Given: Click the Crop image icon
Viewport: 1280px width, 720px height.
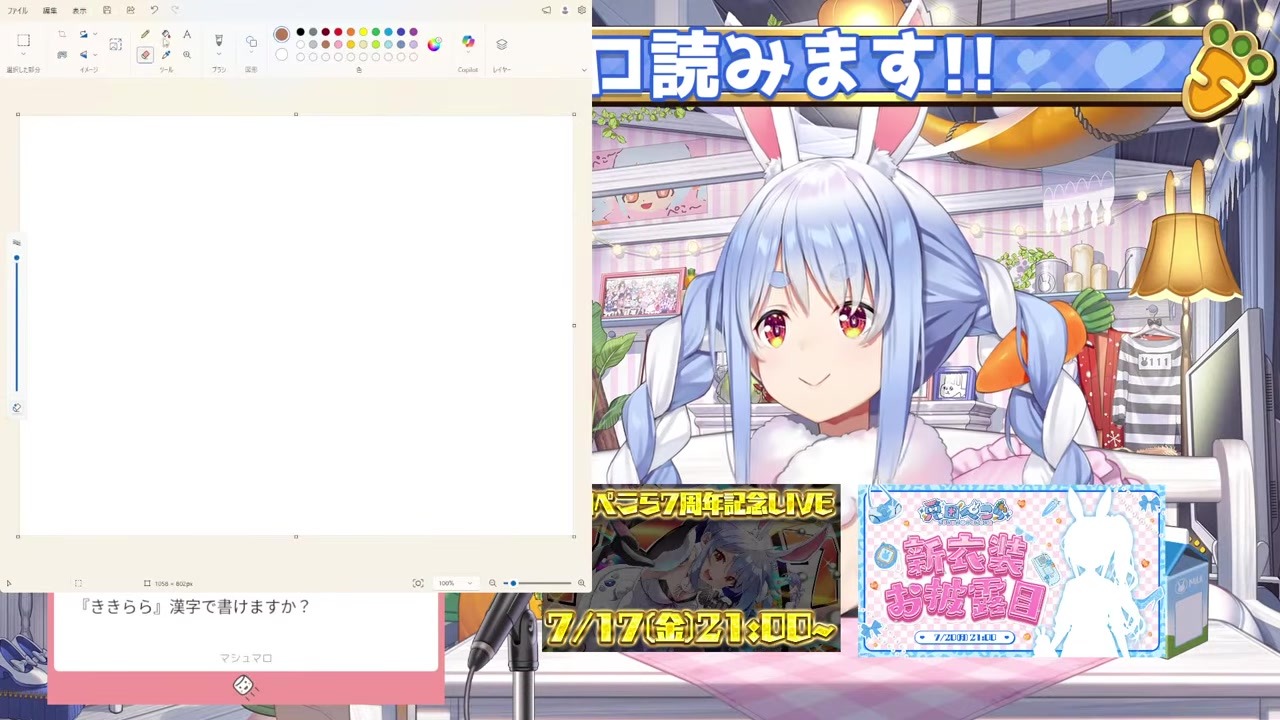Looking at the screenshot, I should (61, 34).
